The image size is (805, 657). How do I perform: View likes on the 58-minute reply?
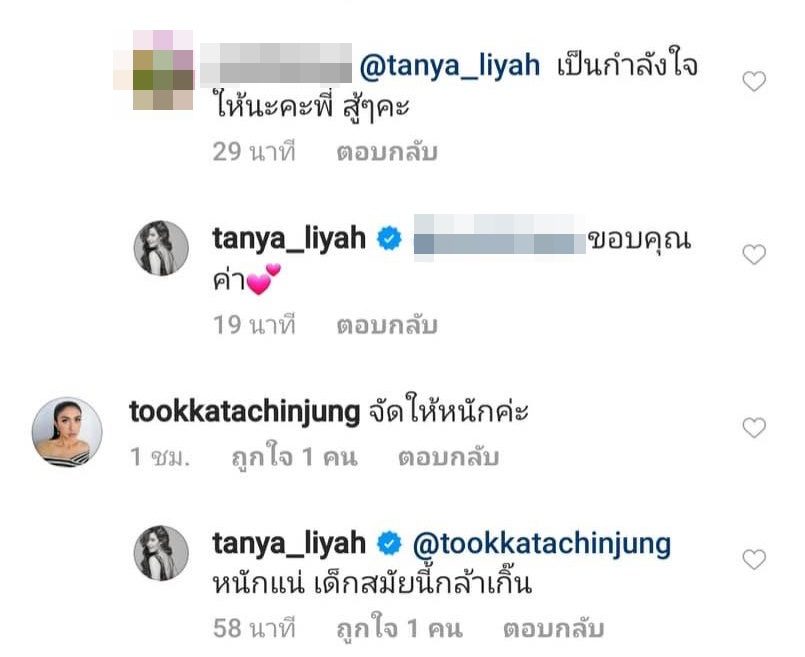[x=399, y=629]
